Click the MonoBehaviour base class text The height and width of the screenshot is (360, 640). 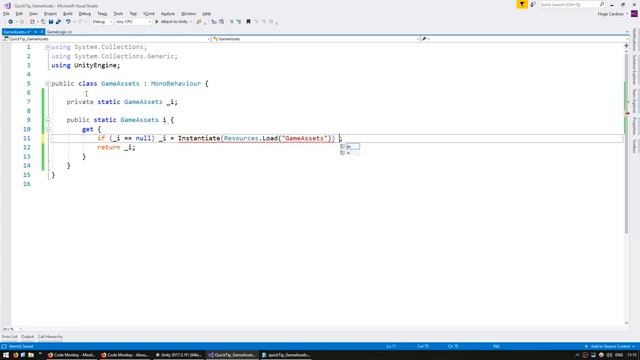pos(176,84)
